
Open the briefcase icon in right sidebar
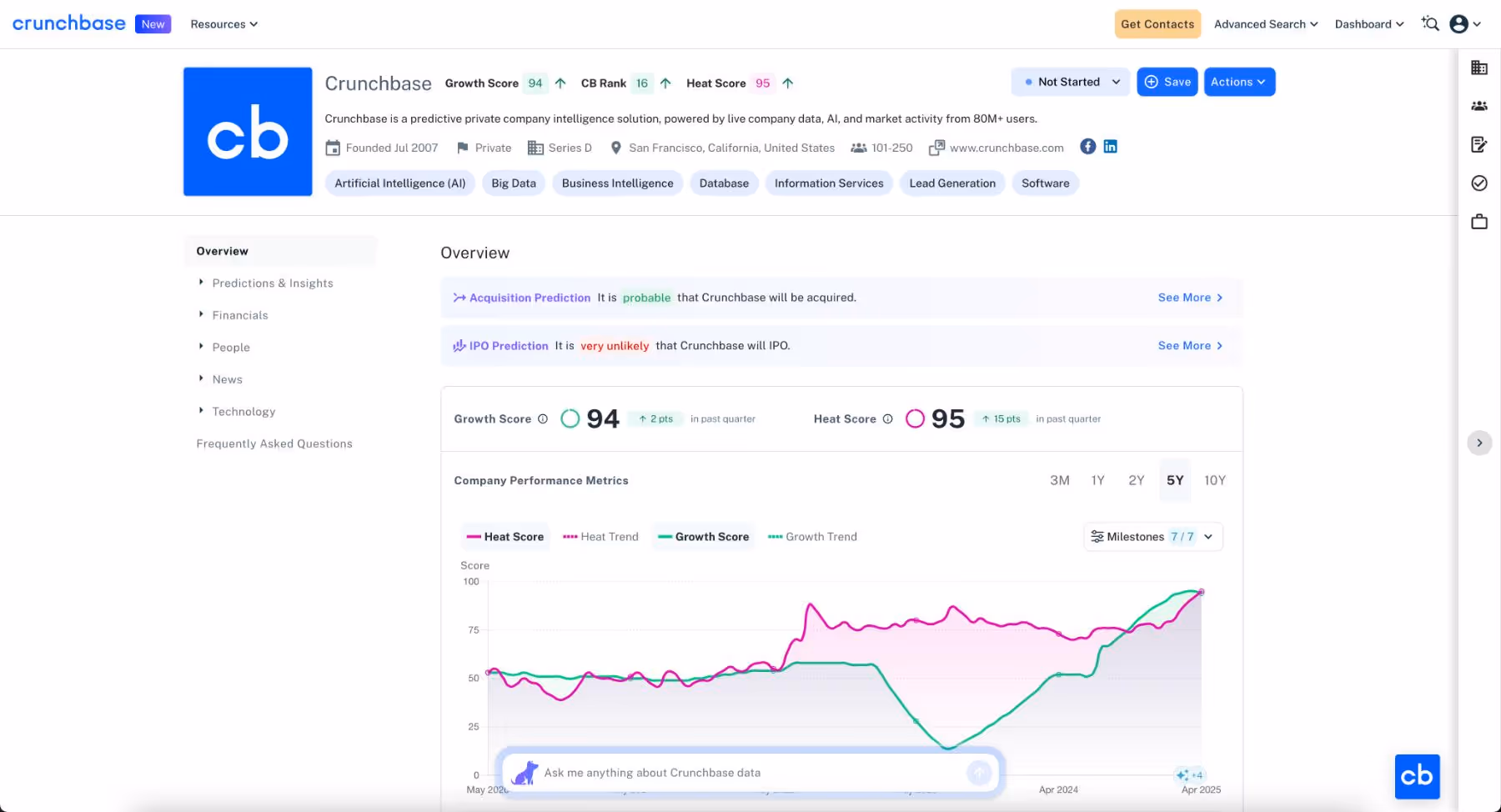click(1479, 222)
